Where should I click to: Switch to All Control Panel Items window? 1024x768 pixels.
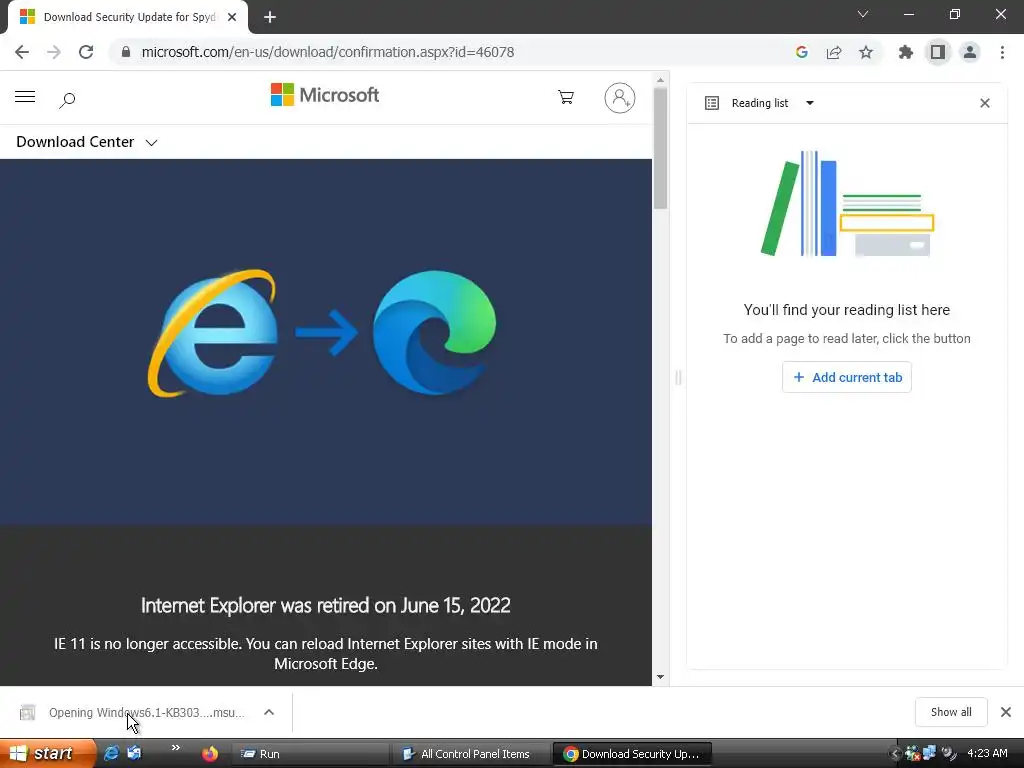pos(472,754)
